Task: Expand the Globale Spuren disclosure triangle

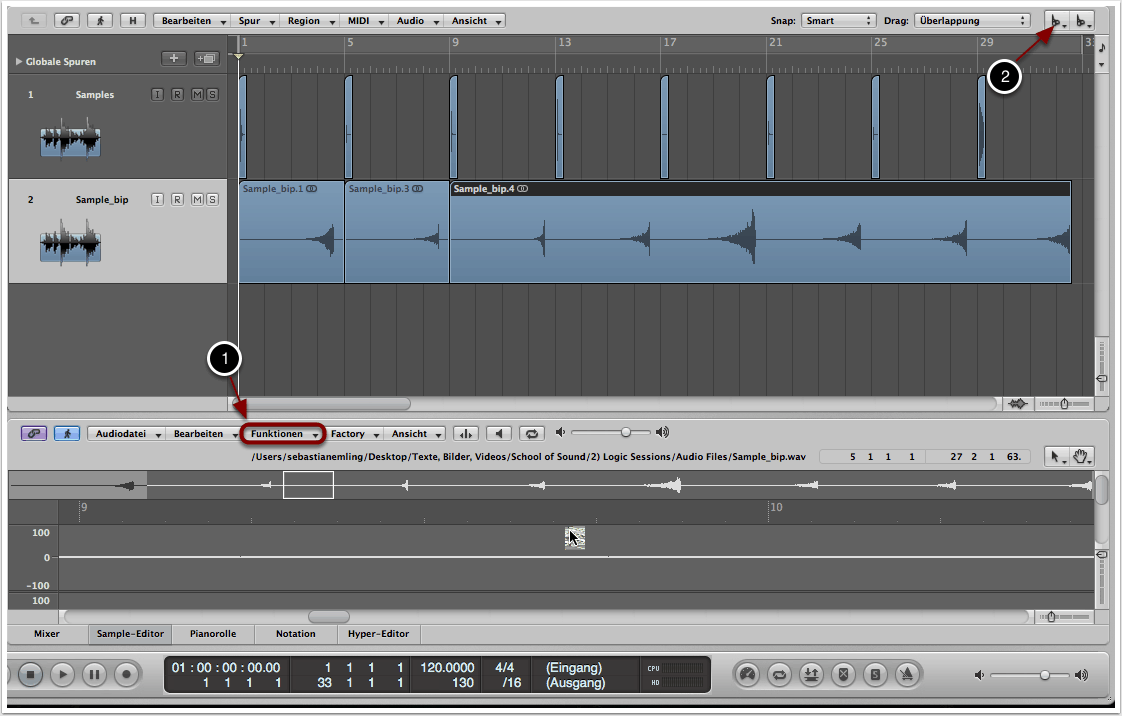Action: click(x=18, y=62)
